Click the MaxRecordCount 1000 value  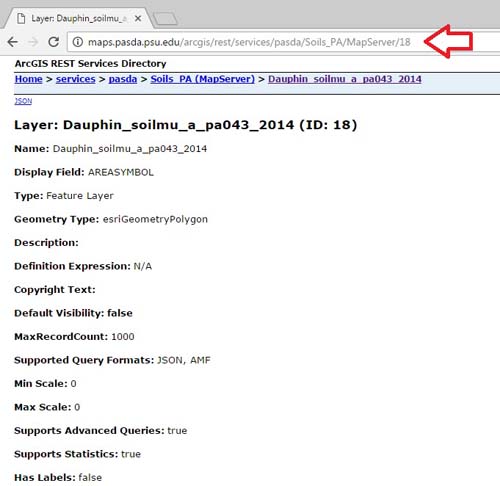123,337
